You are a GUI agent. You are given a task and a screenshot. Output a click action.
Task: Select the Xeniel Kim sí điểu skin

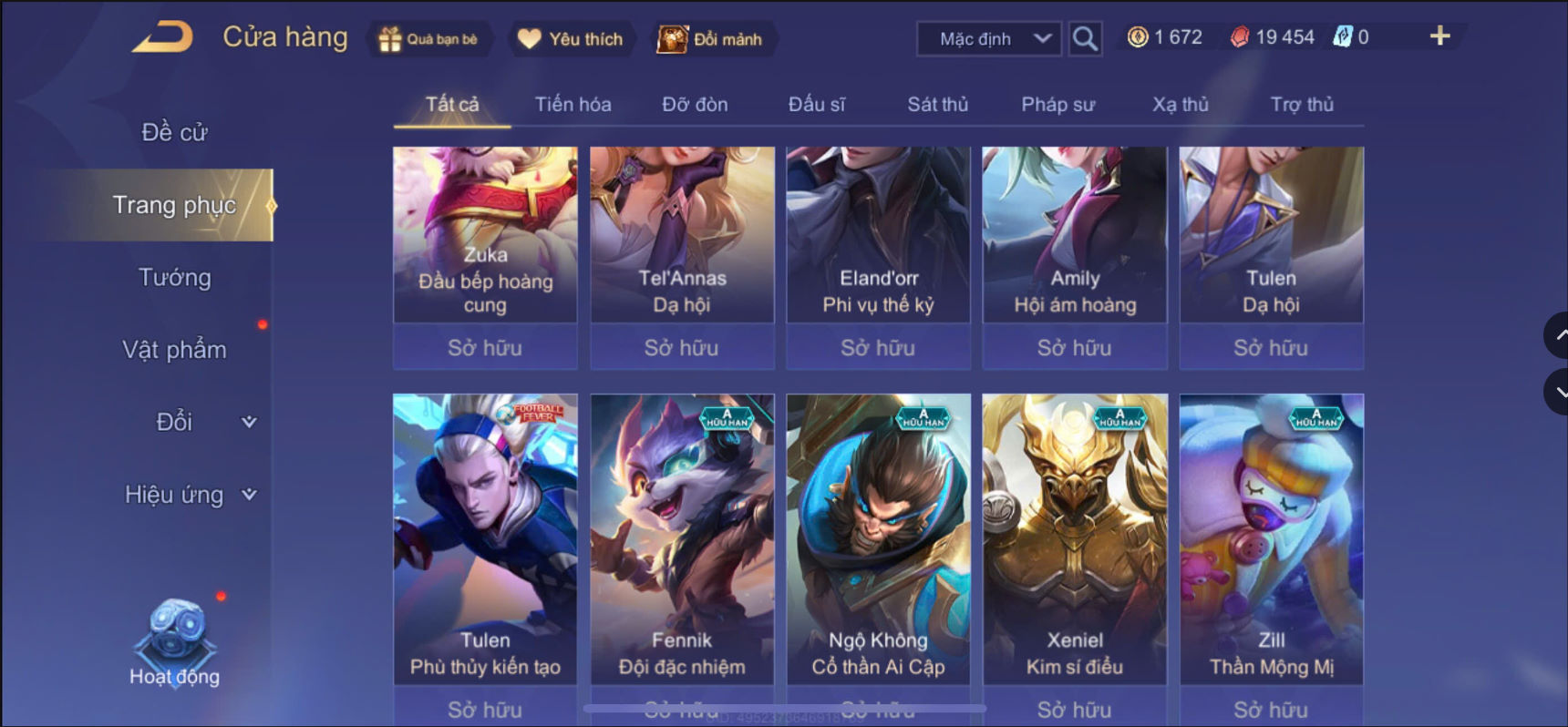click(1074, 539)
